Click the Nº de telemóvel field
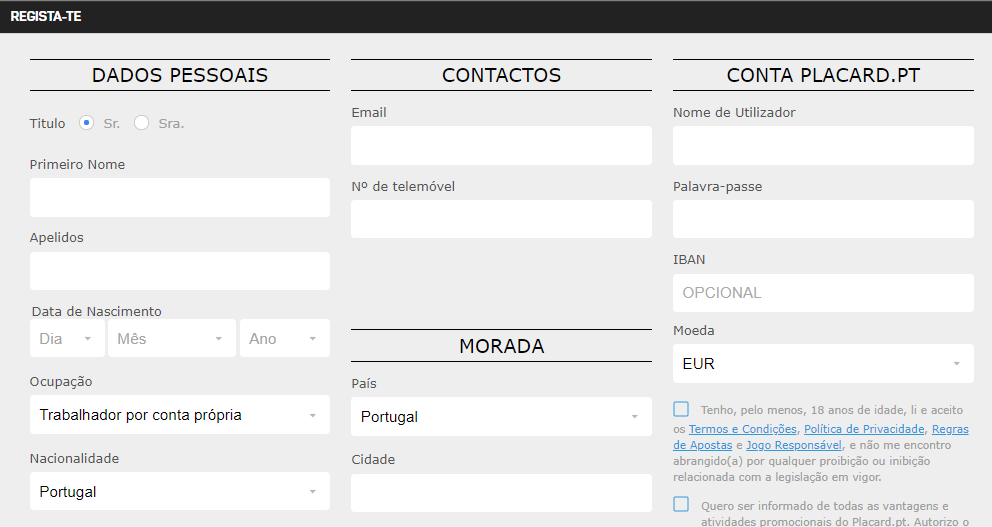This screenshot has width=992, height=527. (x=501, y=220)
